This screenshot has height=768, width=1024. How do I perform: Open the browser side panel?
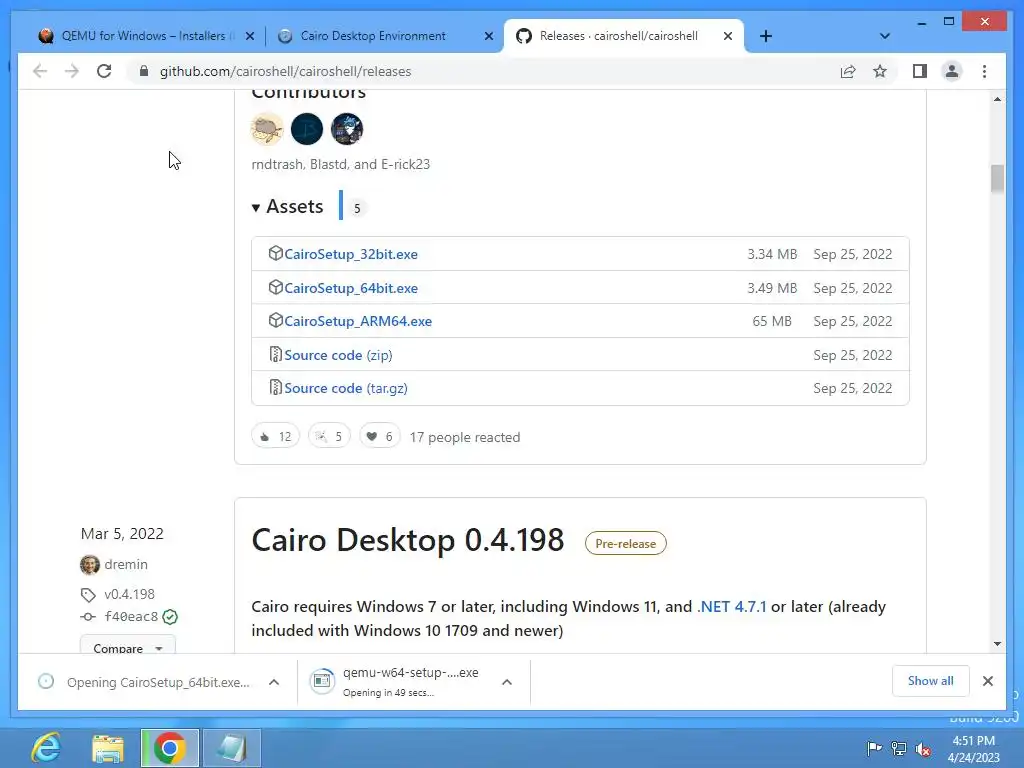(920, 71)
